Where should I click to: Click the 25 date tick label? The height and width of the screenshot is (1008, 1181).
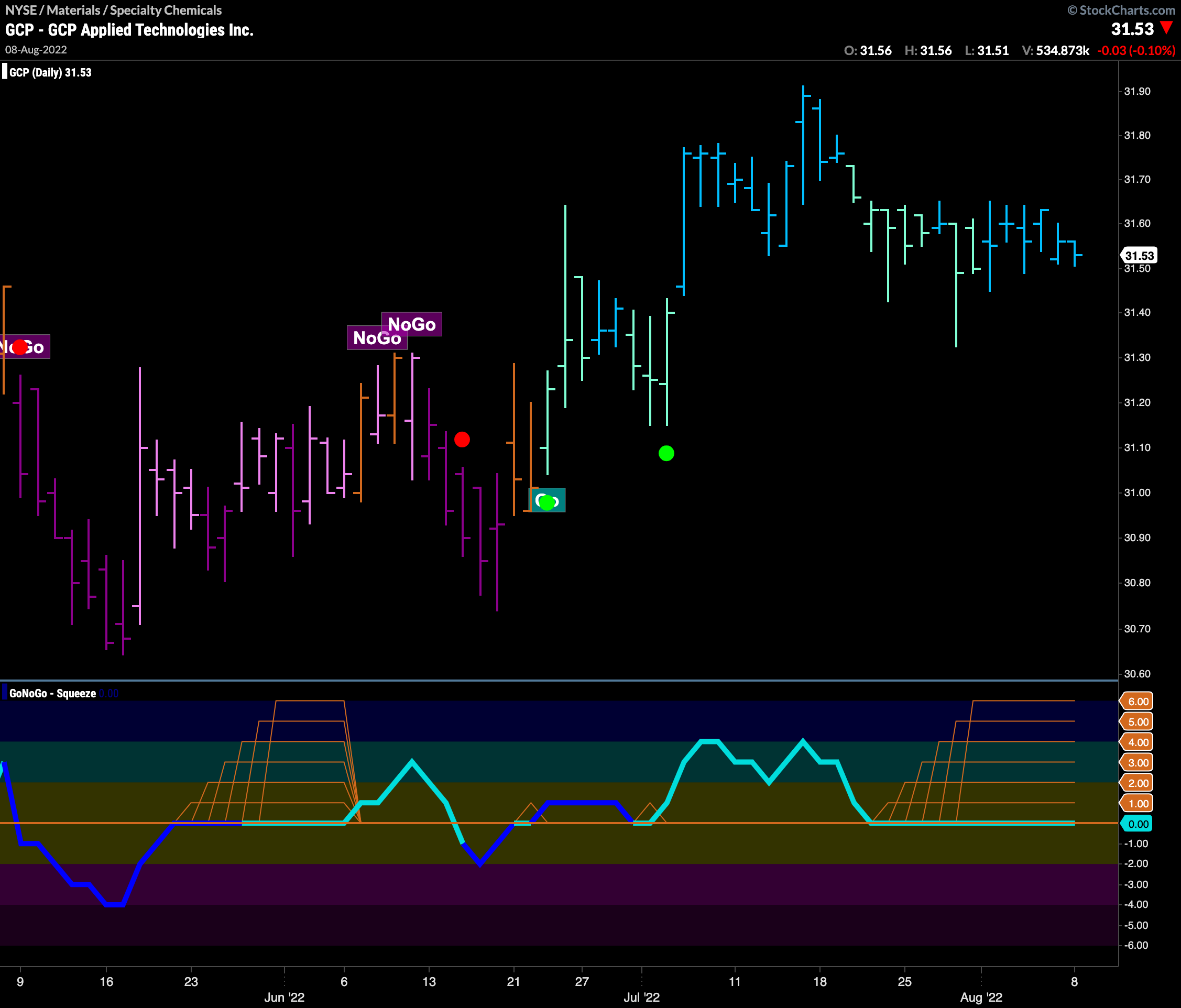pyautogui.click(x=904, y=981)
